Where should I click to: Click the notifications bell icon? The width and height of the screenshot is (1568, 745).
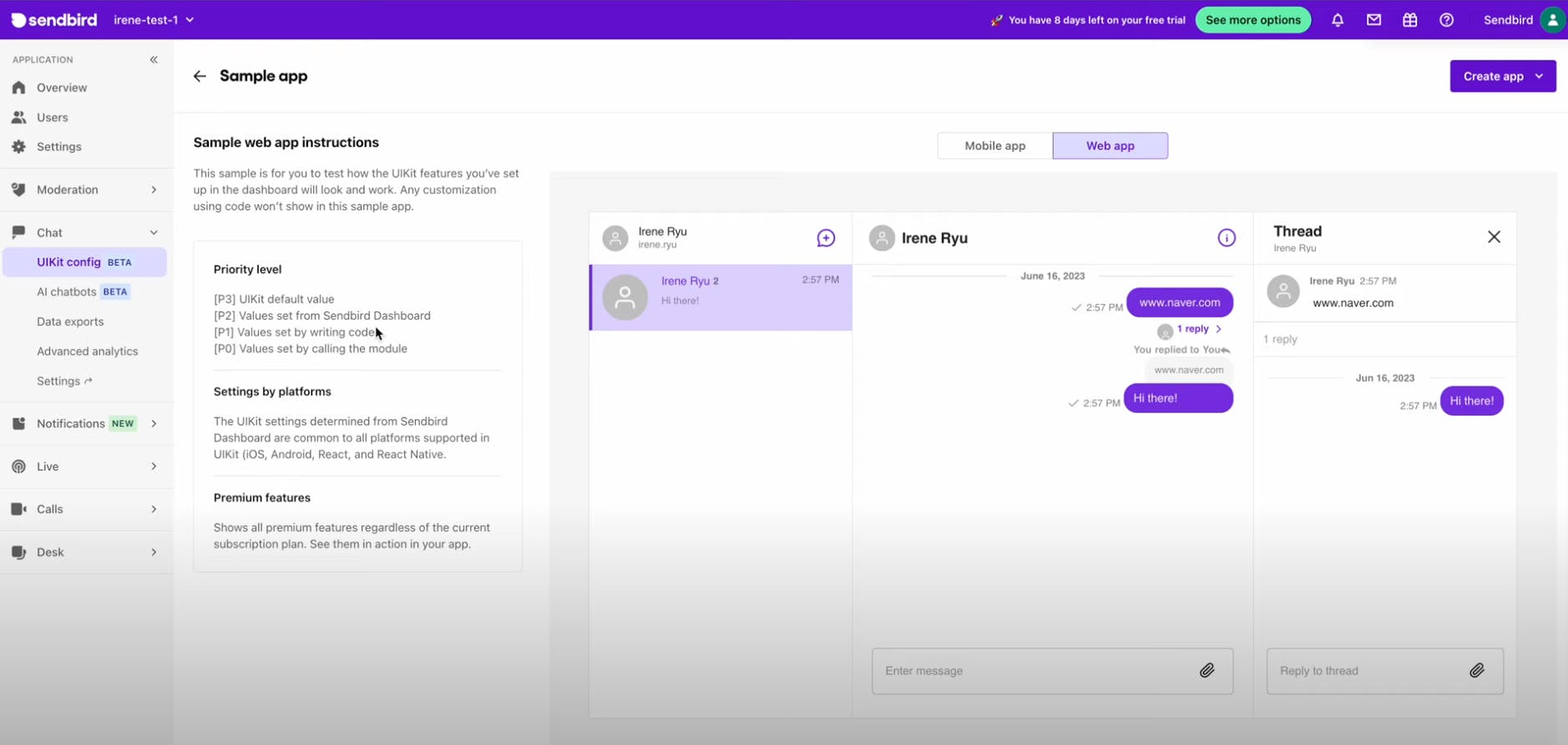pyautogui.click(x=1338, y=20)
